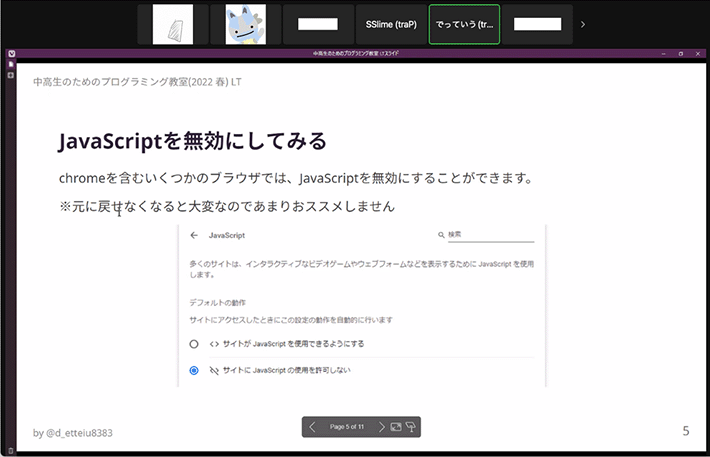Open the fullscreen slide view icon

point(396,427)
